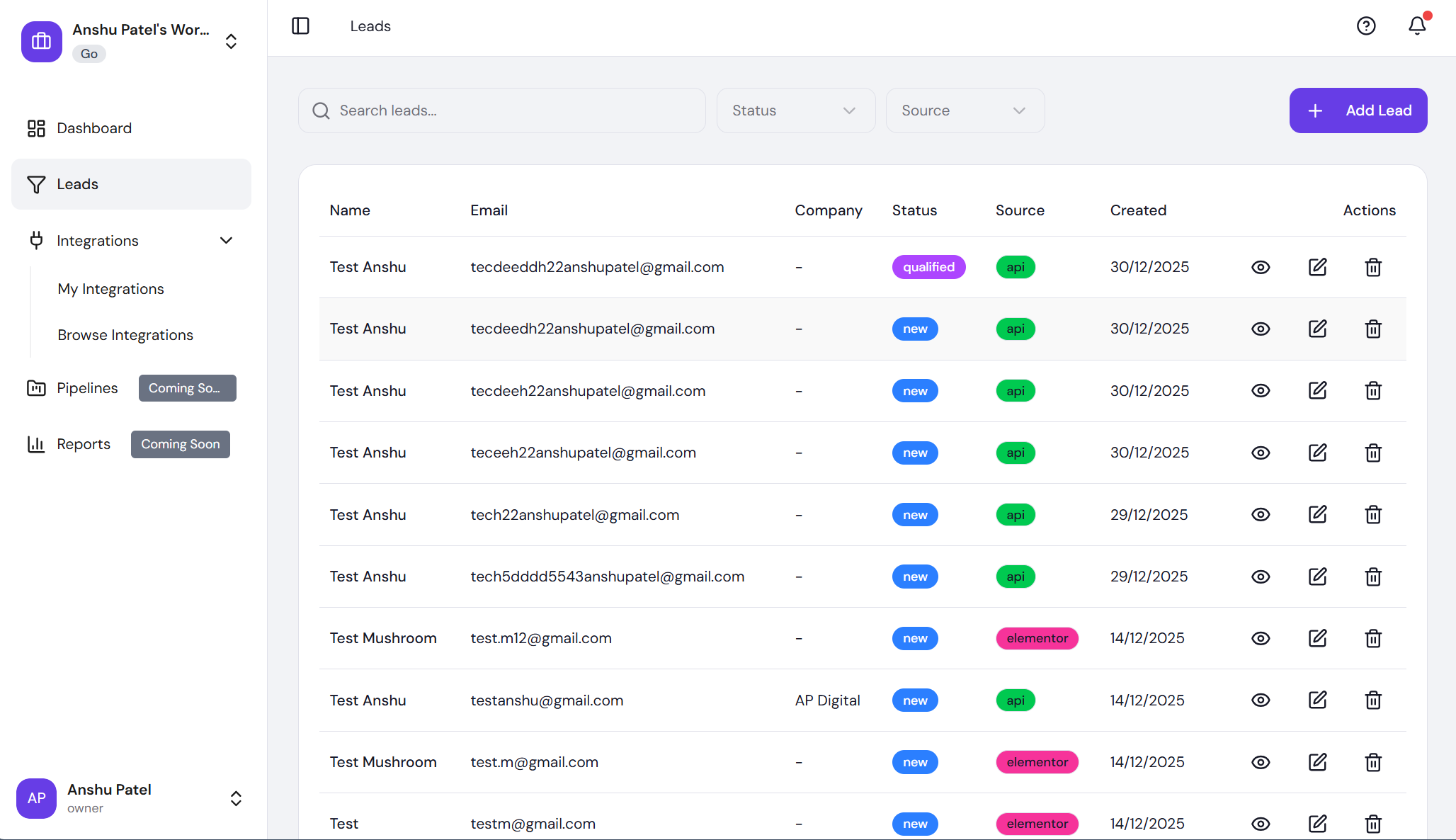
Task: Click eye icon for test.m@gmail.com lead
Action: [x=1260, y=762]
